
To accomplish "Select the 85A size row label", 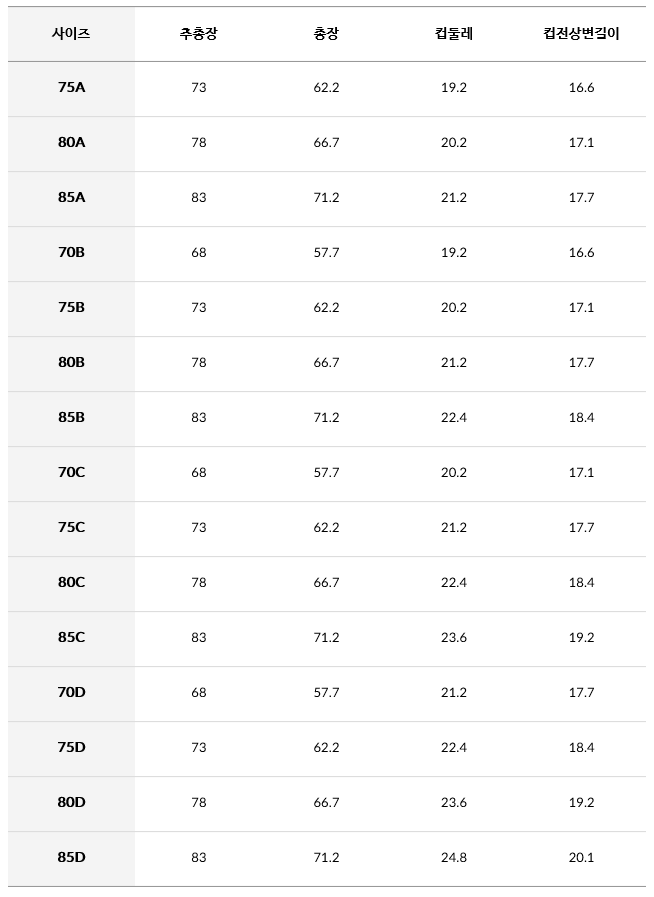I will 71,197.
